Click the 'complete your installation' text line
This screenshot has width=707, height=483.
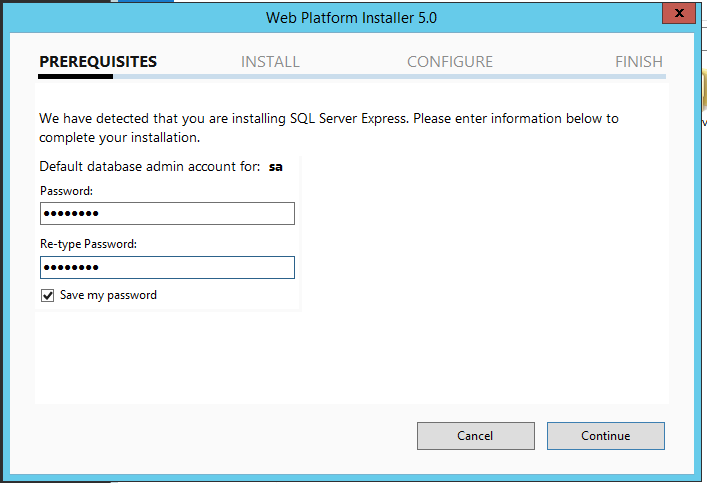click(x=120, y=137)
